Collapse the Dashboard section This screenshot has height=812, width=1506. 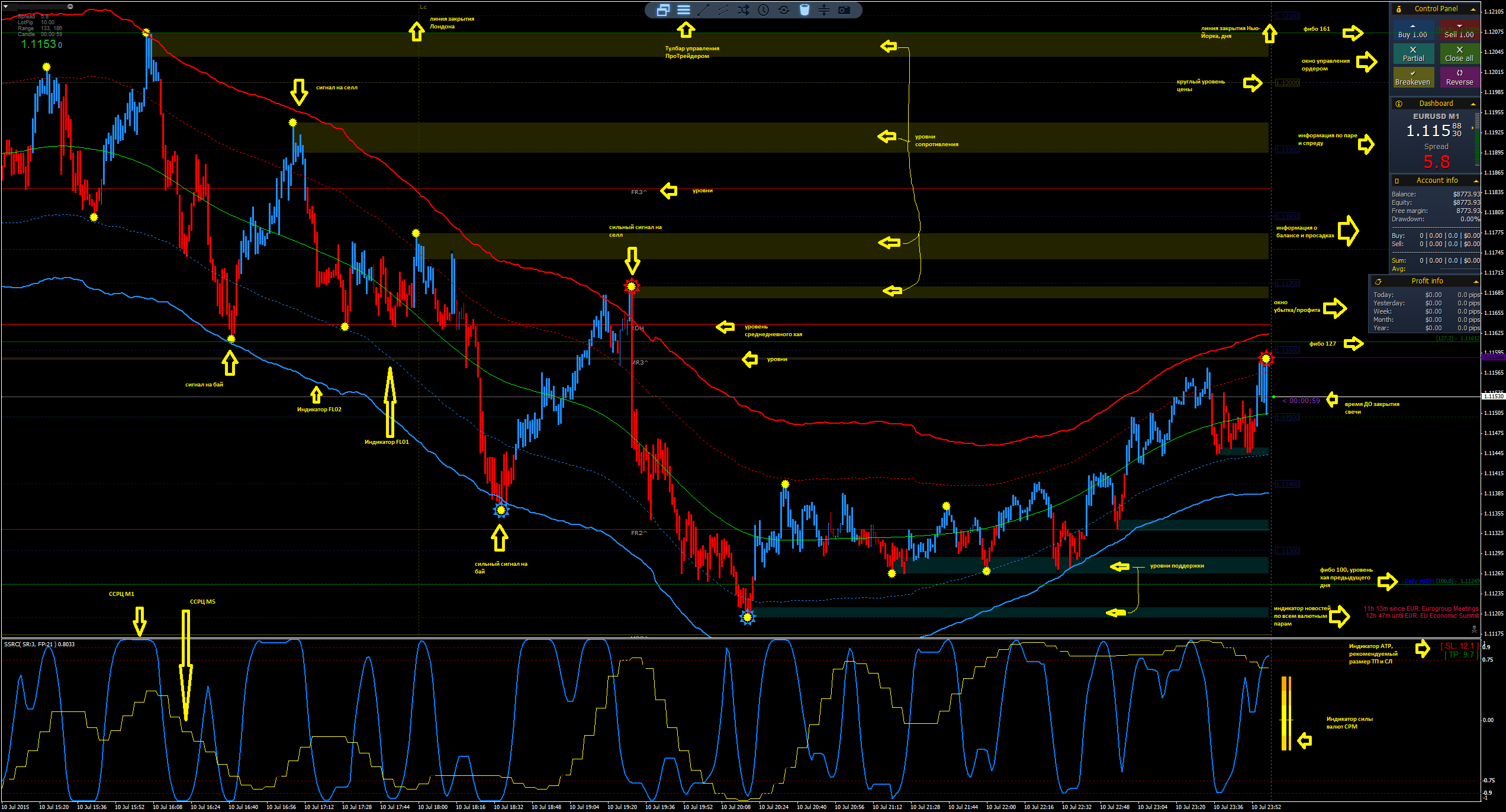point(1473,104)
